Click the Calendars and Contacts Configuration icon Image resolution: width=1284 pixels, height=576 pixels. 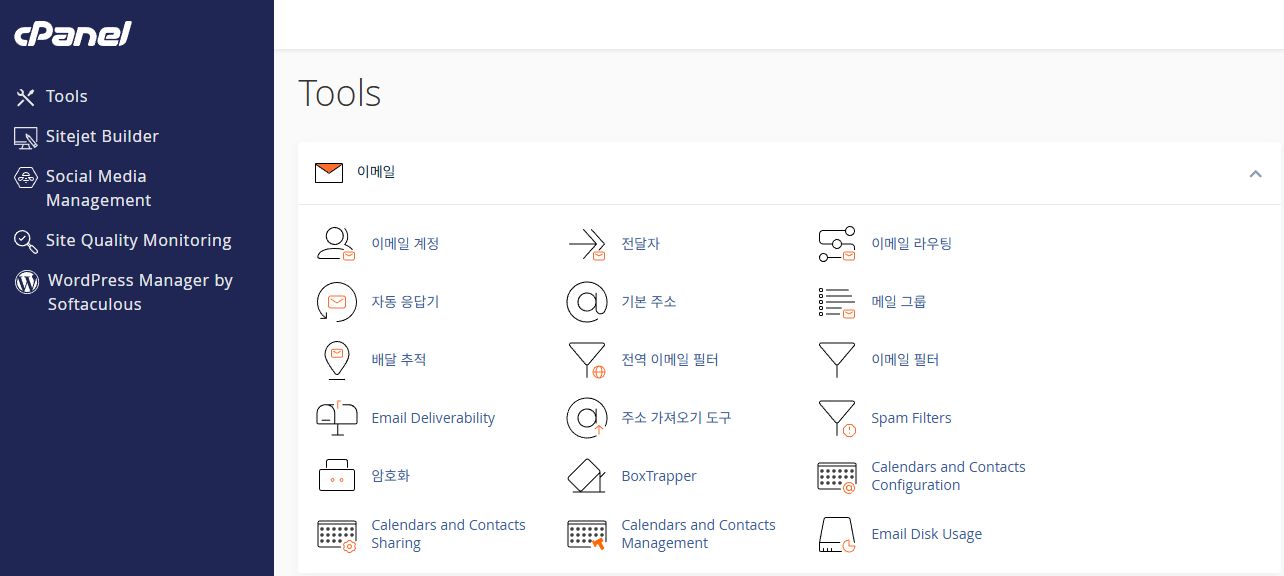837,477
